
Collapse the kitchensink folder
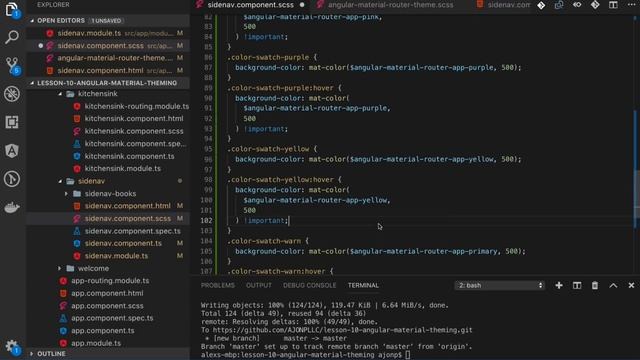[60, 94]
